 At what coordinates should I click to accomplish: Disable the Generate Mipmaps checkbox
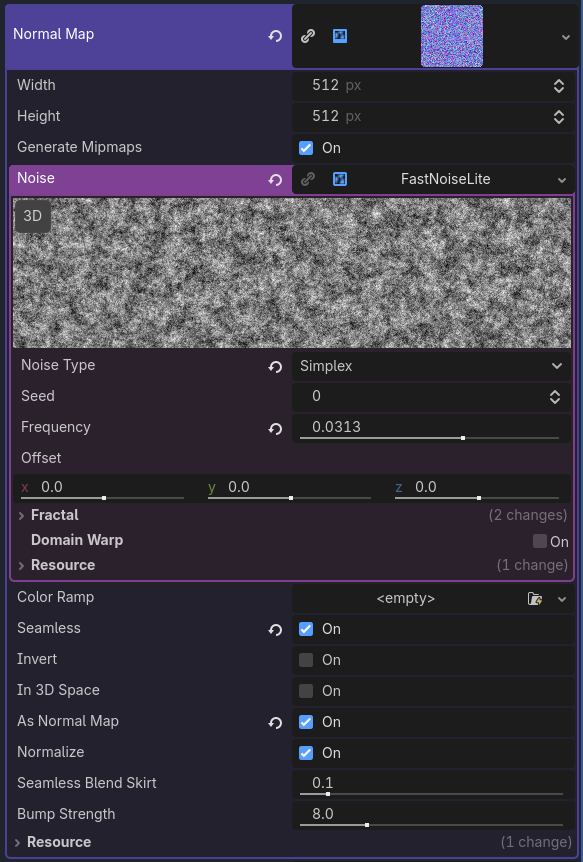coord(305,148)
